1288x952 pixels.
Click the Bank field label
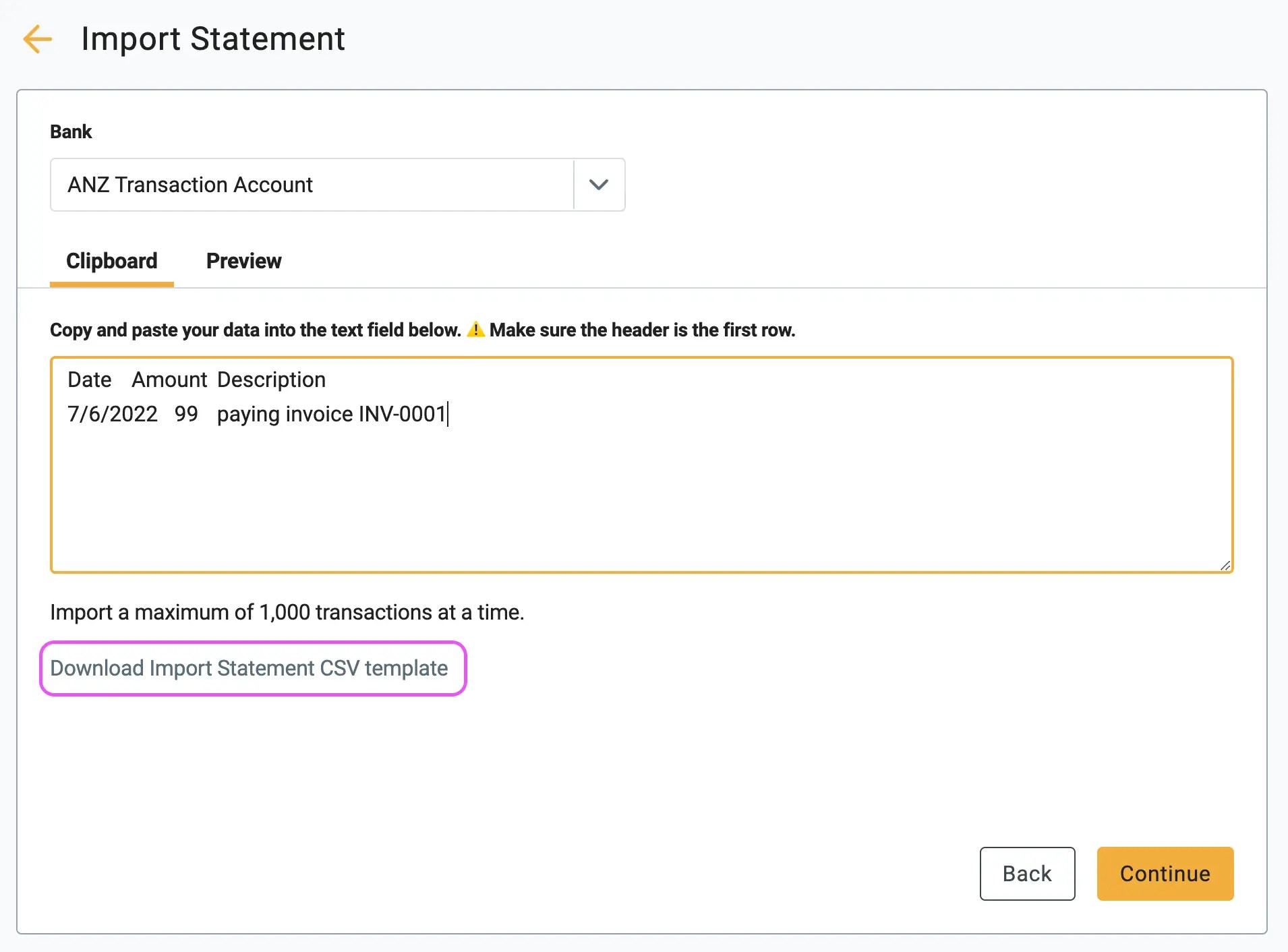[x=71, y=131]
